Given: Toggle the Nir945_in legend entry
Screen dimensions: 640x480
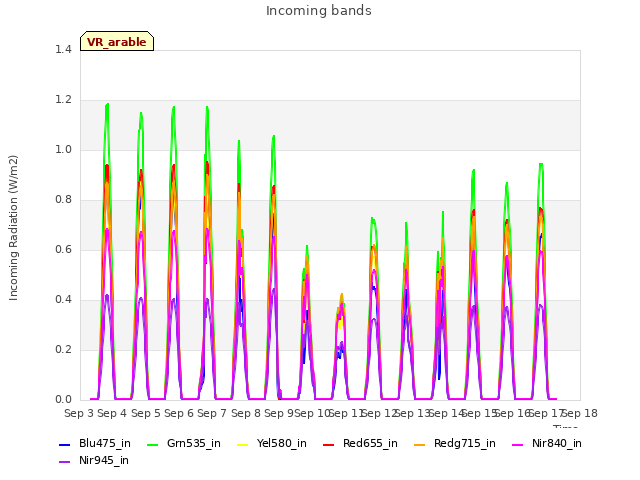Looking at the screenshot, I should [94, 460].
